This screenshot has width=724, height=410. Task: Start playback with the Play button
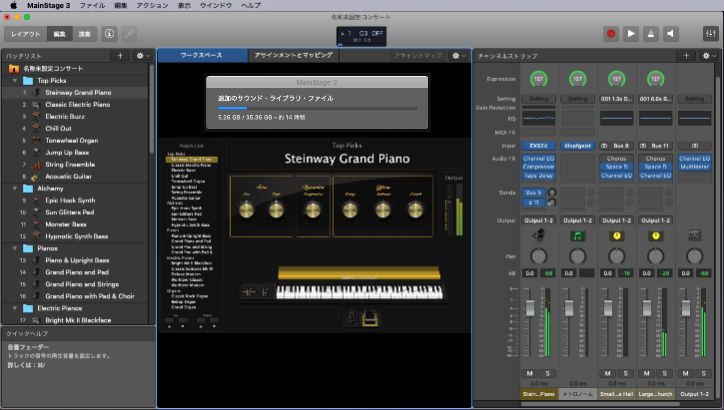point(631,34)
